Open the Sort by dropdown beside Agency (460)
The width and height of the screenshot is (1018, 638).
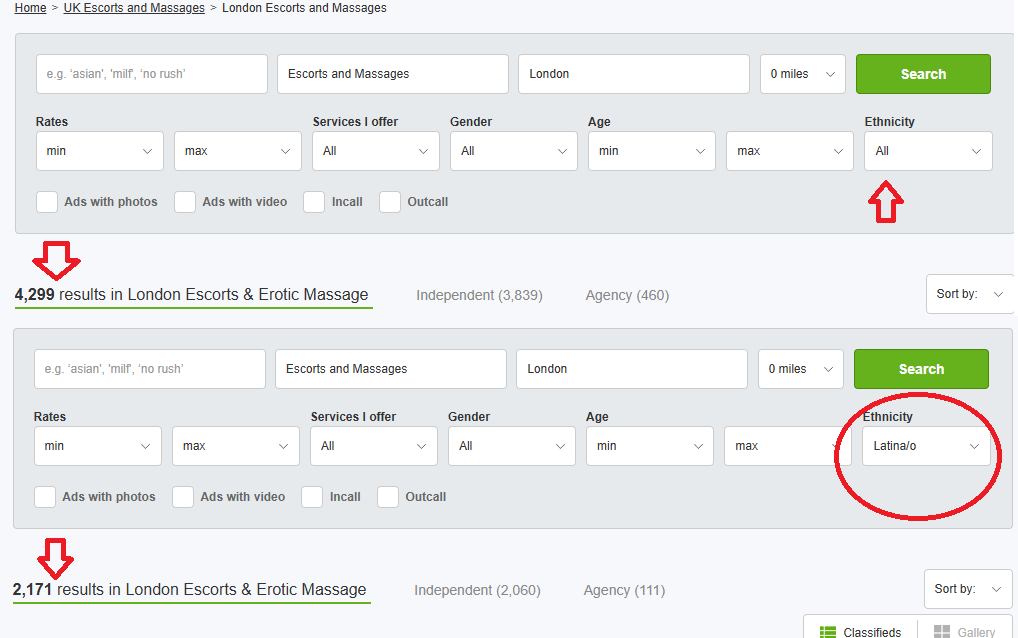point(970,294)
